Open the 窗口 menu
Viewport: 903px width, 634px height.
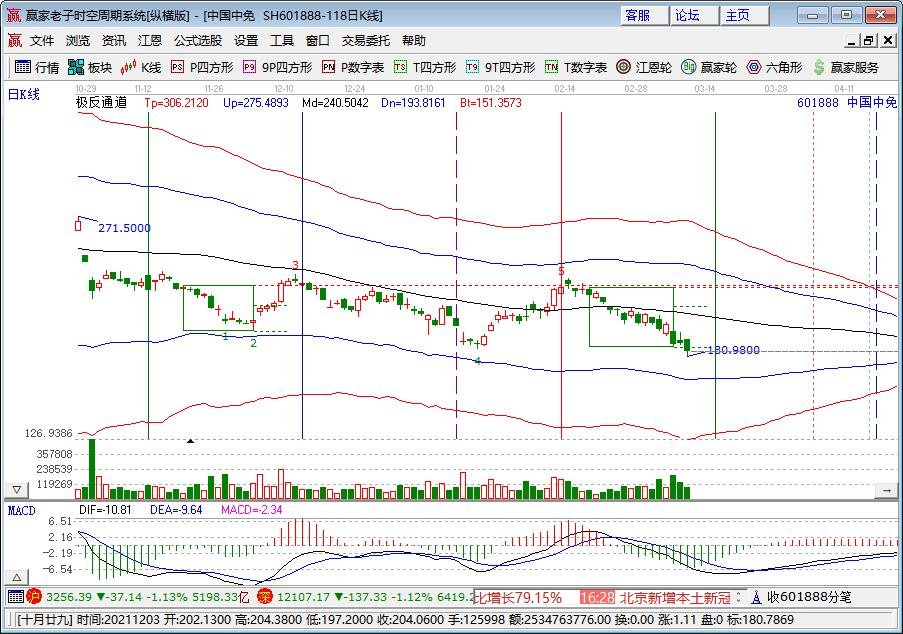pyautogui.click(x=317, y=40)
